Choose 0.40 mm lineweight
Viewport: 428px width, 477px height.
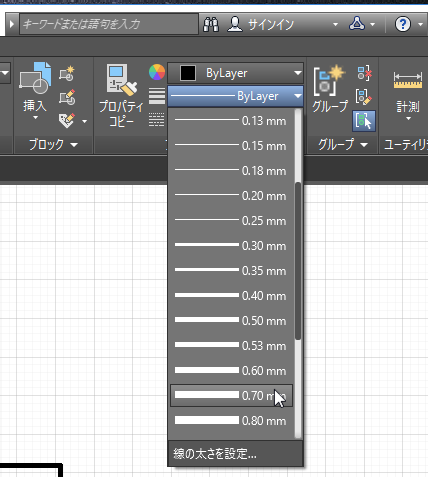tap(231, 296)
